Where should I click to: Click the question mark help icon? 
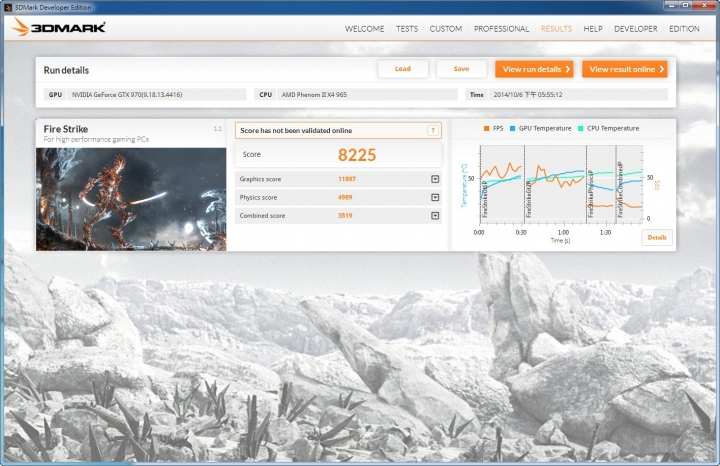(x=433, y=130)
